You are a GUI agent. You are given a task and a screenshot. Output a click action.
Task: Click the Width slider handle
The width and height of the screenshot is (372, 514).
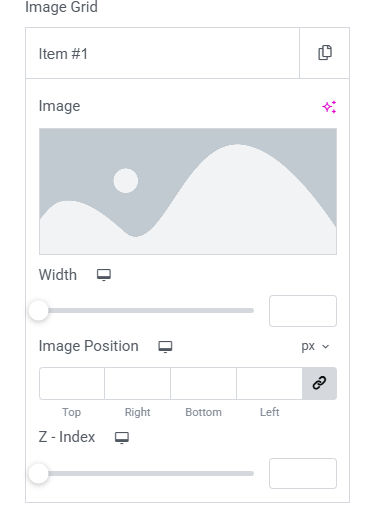[x=39, y=310]
